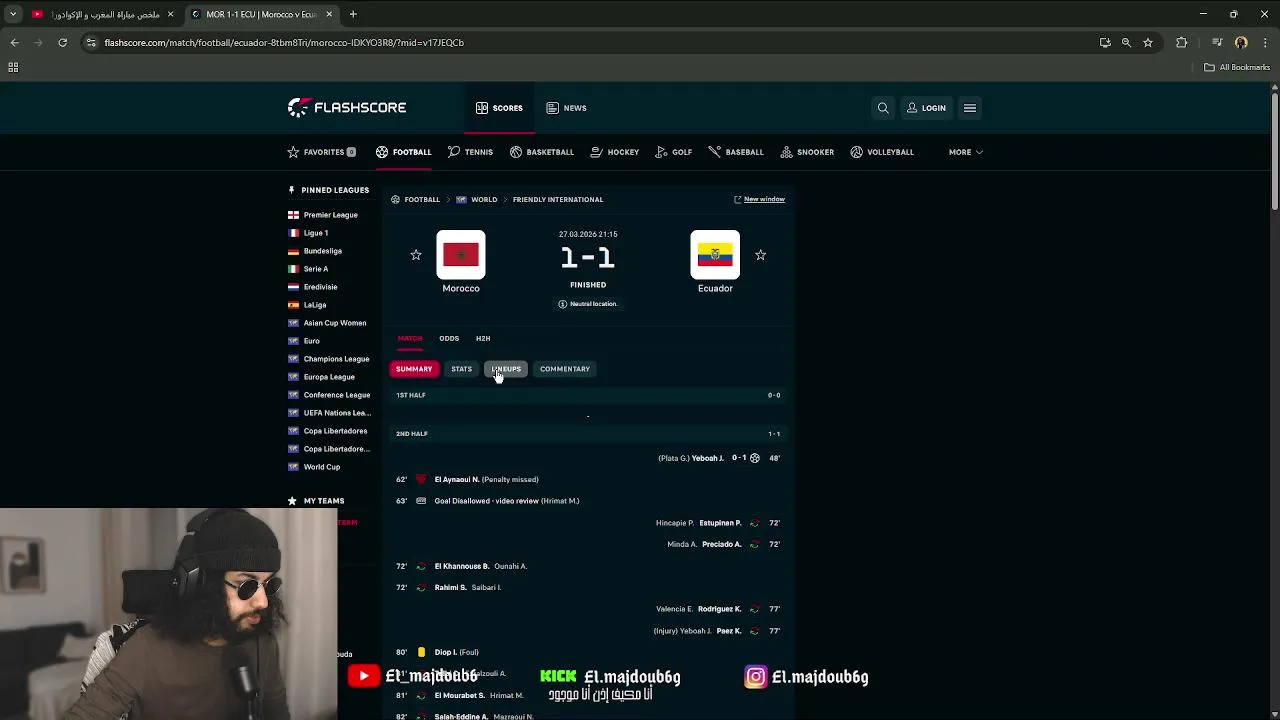Image resolution: width=1280 pixels, height=720 pixels.
Task: Open the browser extensions puzzle icon
Action: tap(1182, 43)
